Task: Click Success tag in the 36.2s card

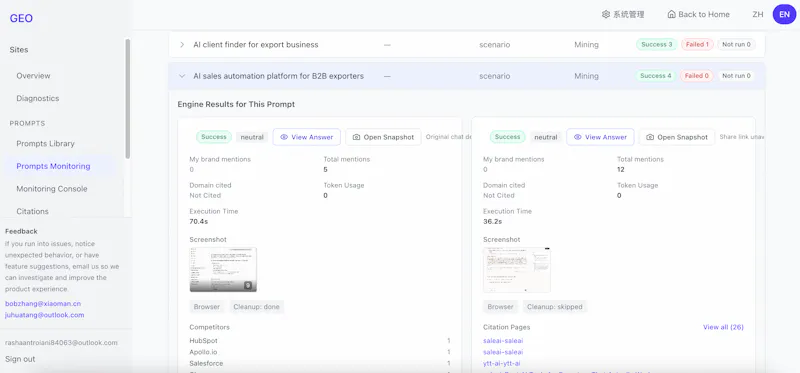Action: 508,137
